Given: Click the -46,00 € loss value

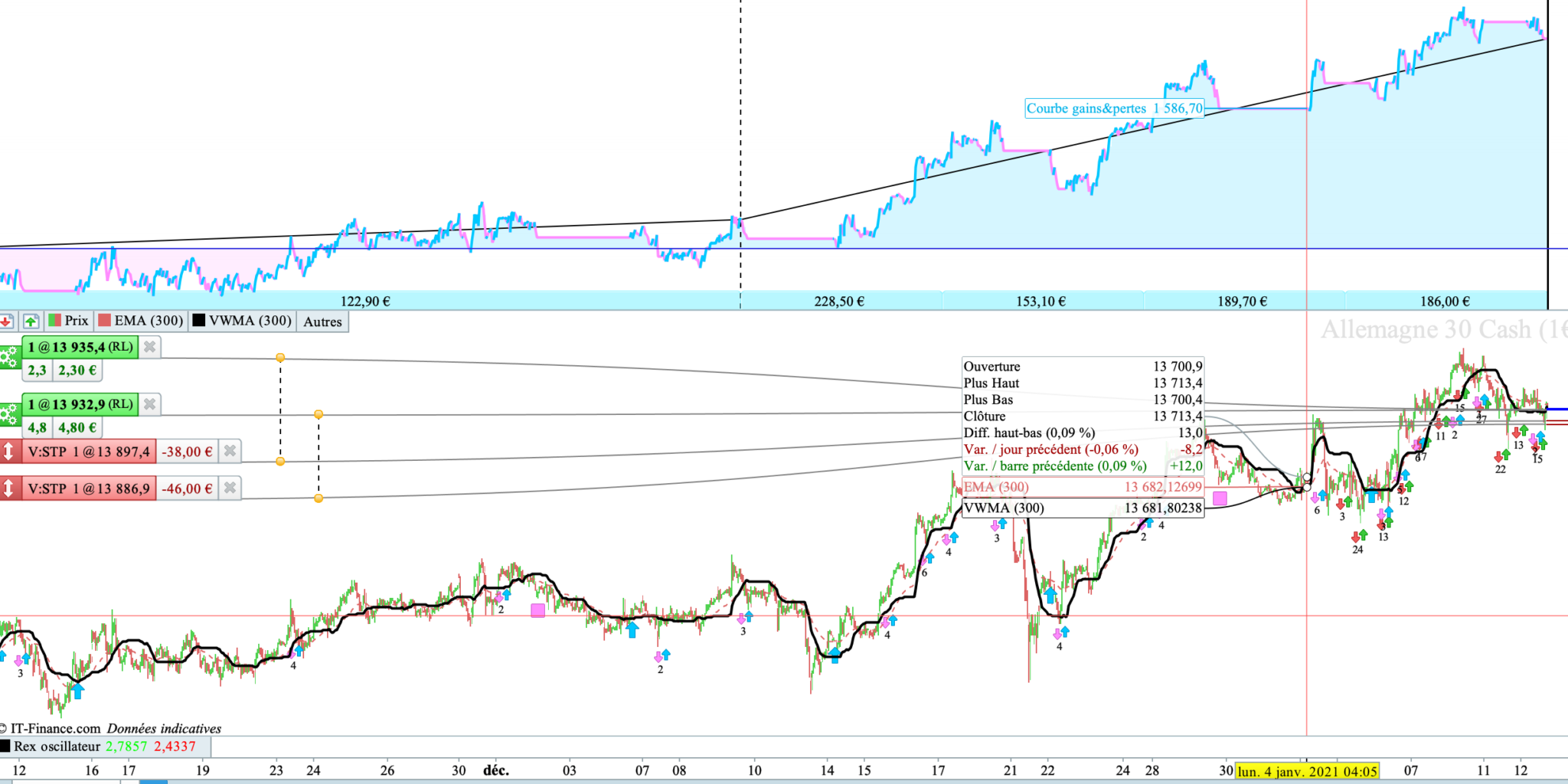Looking at the screenshot, I should point(187,488).
